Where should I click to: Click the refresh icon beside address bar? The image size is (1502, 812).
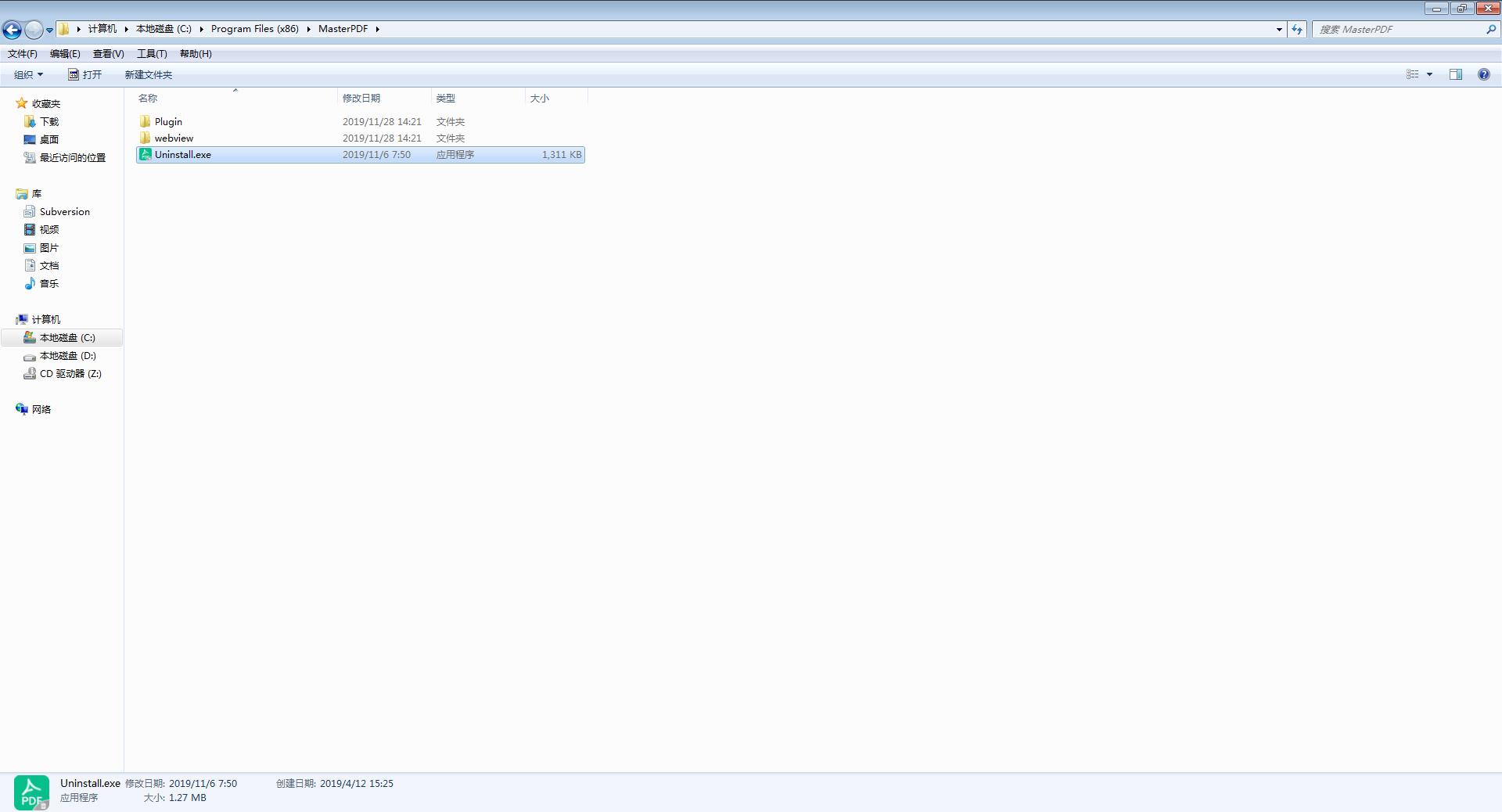coord(1297,29)
